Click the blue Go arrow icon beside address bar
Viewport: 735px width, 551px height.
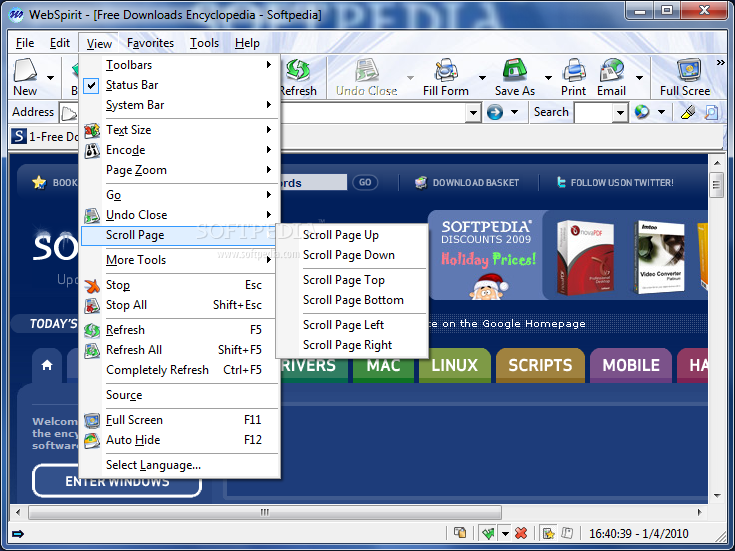(495, 112)
